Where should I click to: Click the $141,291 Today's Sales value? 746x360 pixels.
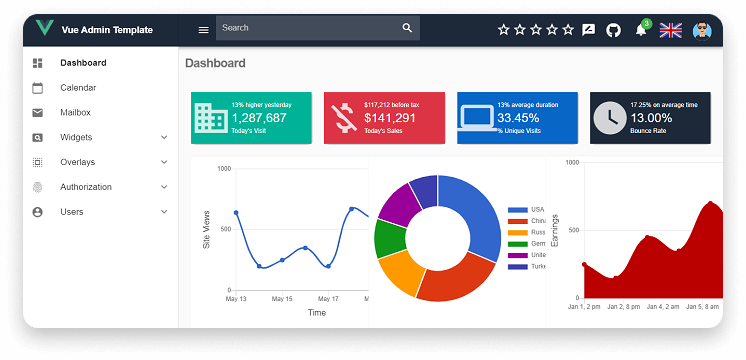point(390,118)
